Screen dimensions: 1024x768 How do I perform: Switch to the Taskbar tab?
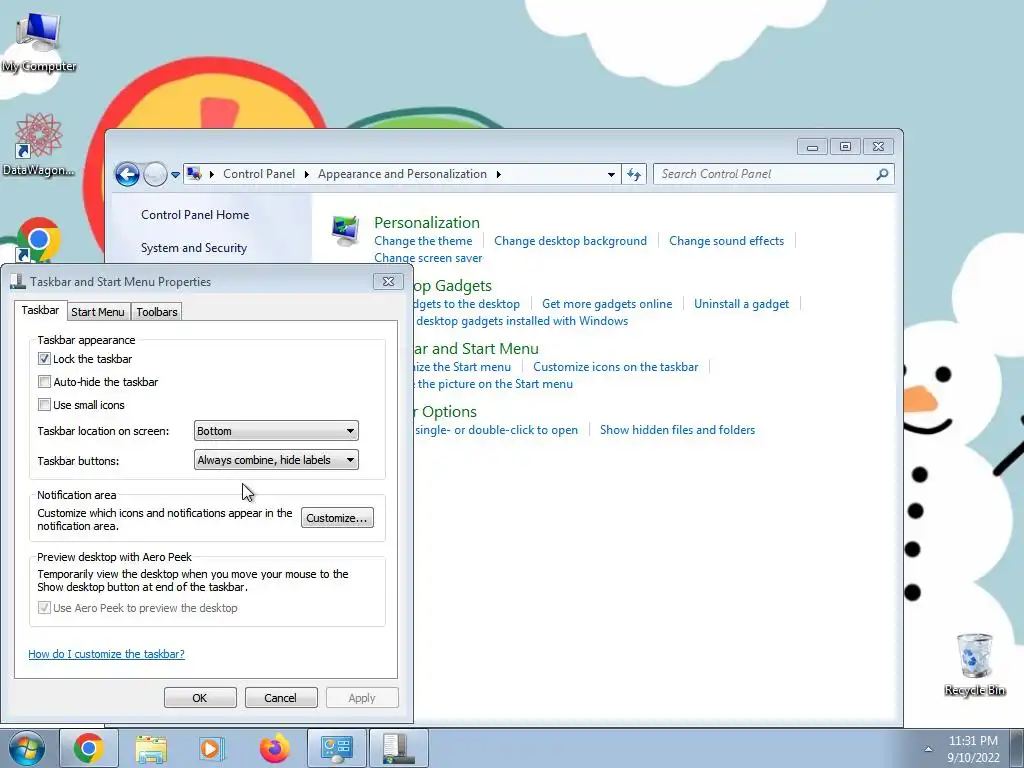pyautogui.click(x=40, y=310)
